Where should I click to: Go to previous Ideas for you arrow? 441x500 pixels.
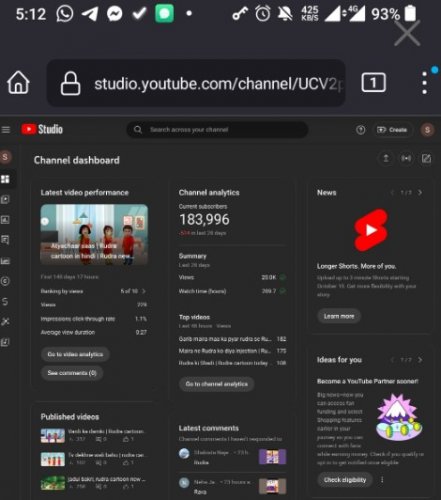(x=392, y=360)
